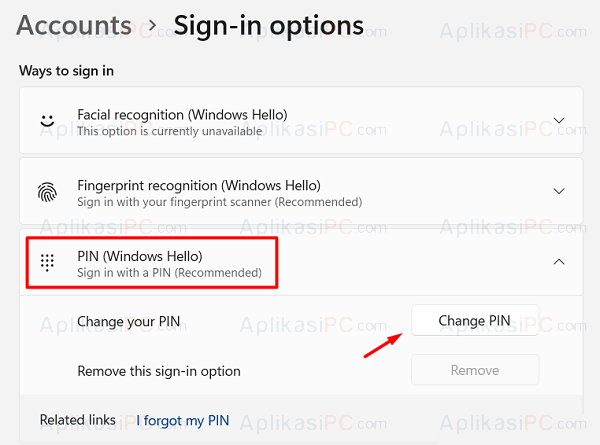Click the Remove this sign-in option label
The height and width of the screenshot is (445, 600).
(159, 371)
